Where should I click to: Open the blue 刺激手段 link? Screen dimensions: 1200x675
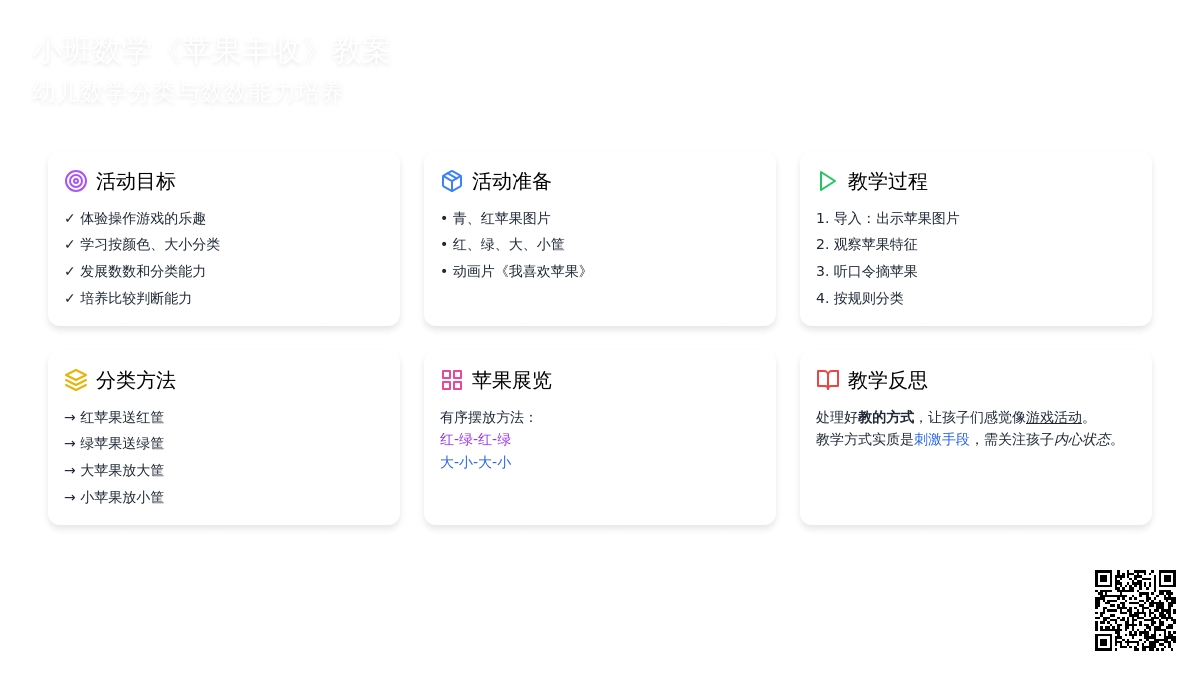[941, 439]
